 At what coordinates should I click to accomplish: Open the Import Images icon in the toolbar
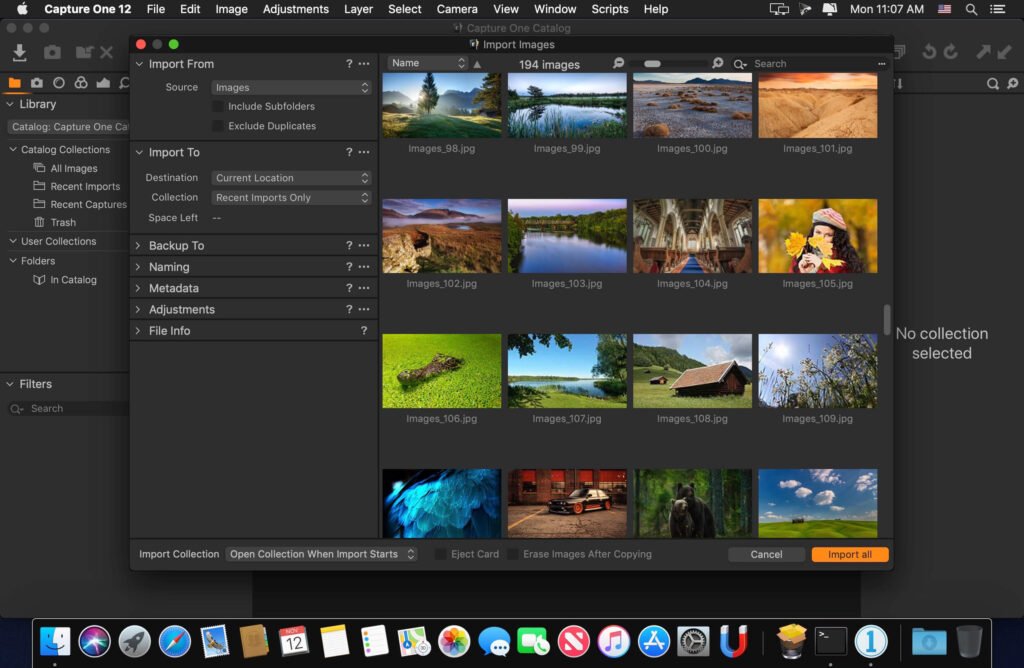(20, 52)
